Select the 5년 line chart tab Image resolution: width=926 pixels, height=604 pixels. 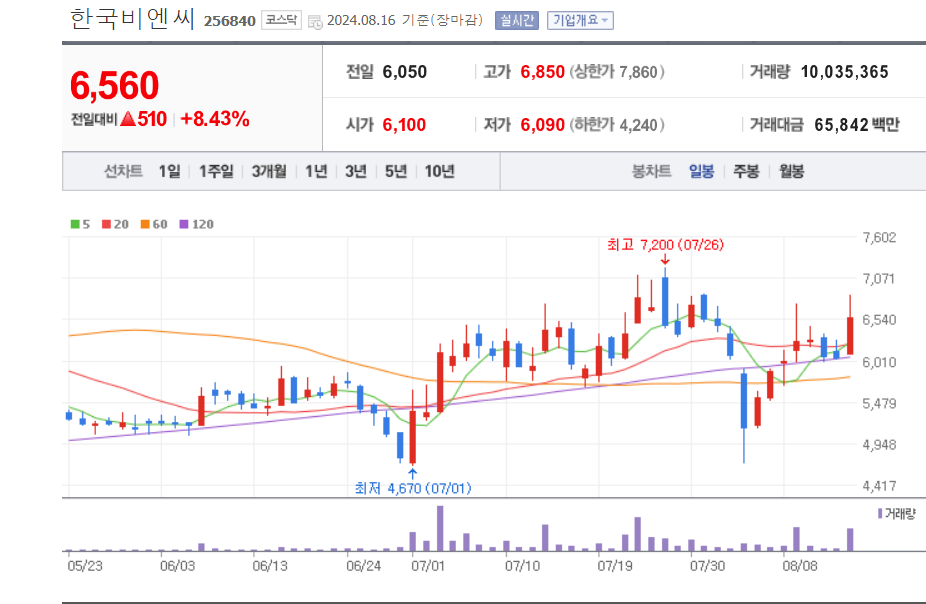[x=396, y=171]
